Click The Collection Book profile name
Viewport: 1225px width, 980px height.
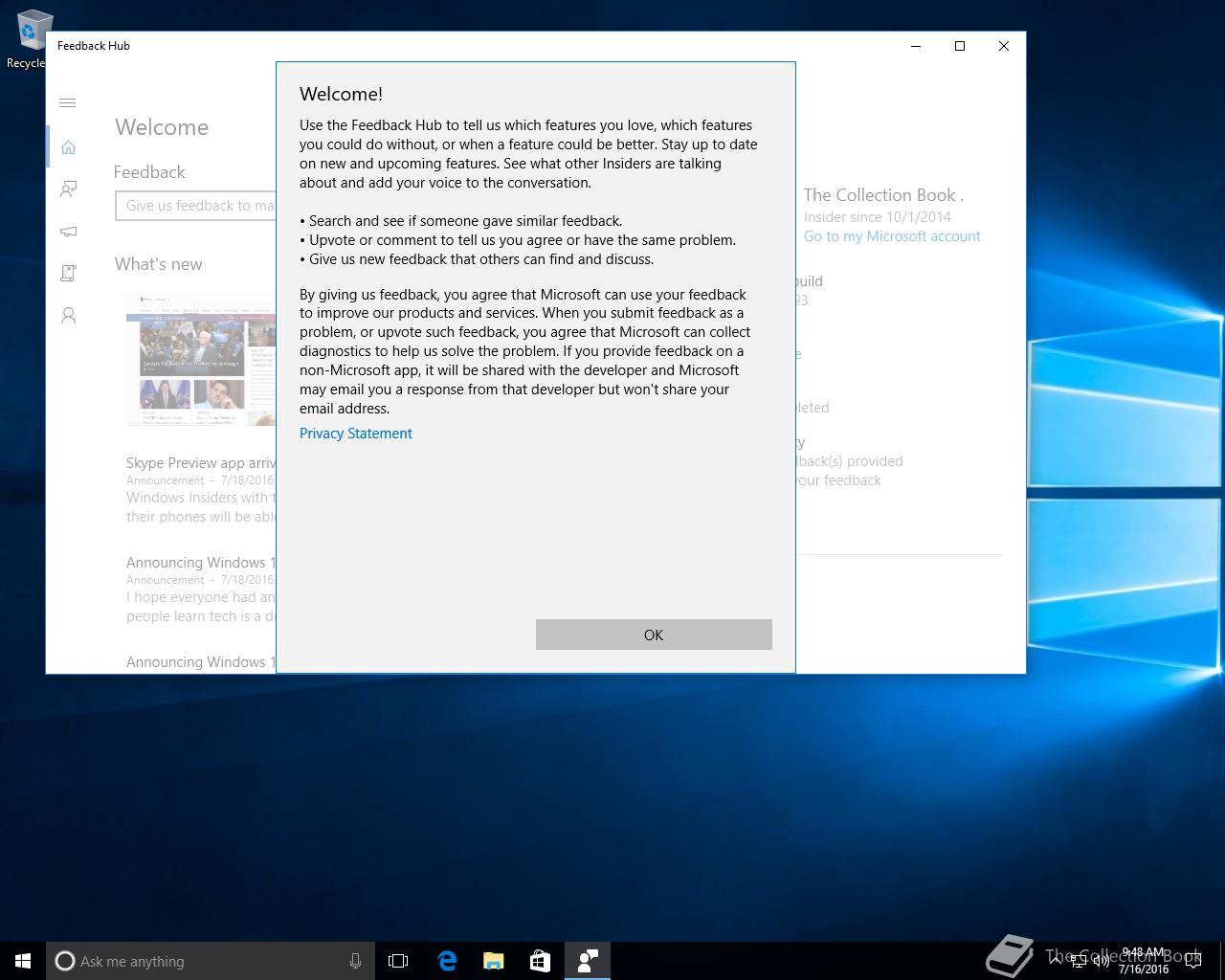click(x=883, y=195)
